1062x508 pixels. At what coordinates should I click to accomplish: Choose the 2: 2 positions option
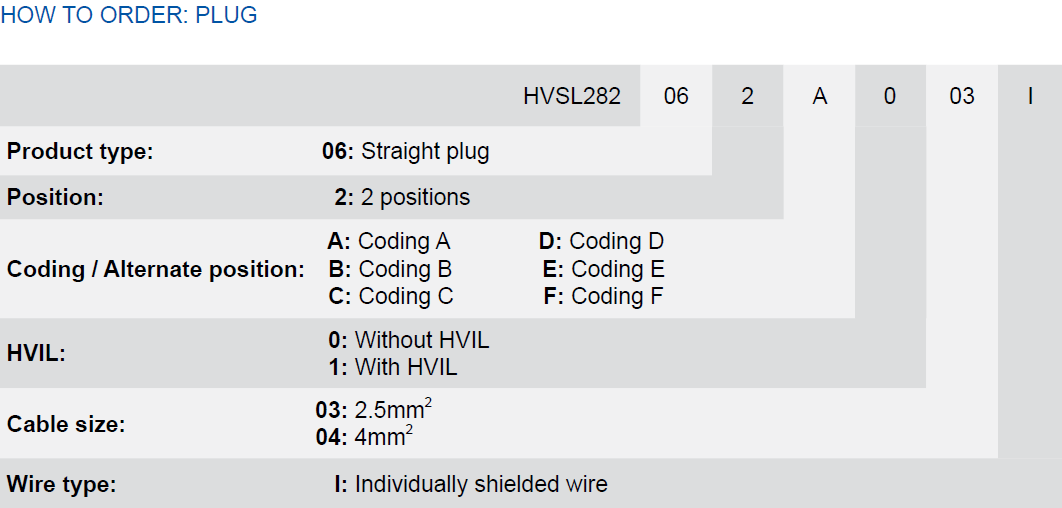[x=402, y=198]
